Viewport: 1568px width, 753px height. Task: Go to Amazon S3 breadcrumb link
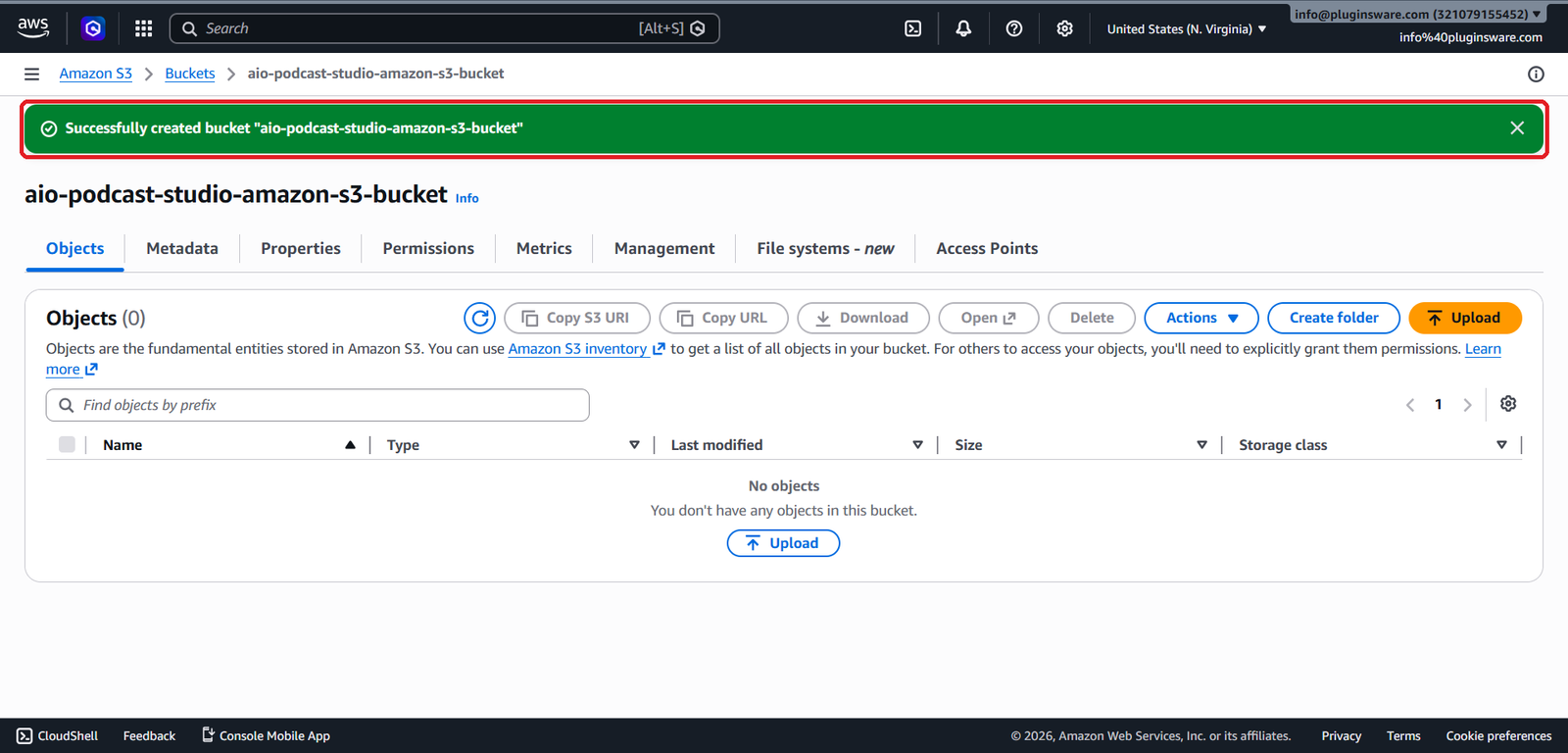tap(95, 74)
